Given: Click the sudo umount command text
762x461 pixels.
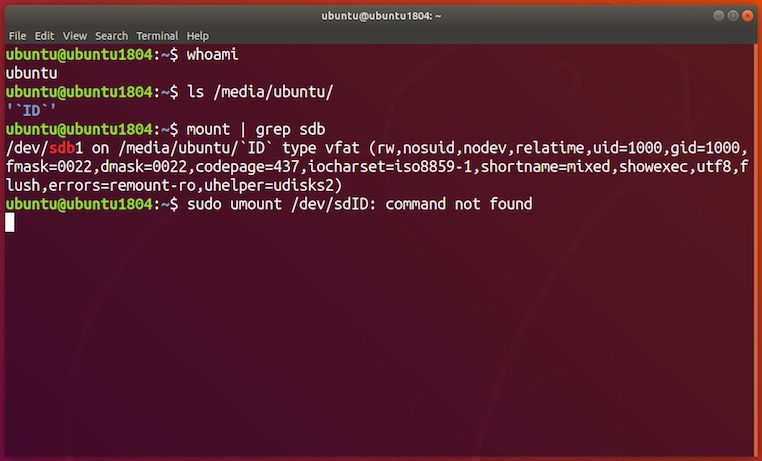Looking at the screenshot, I should 234,204.
